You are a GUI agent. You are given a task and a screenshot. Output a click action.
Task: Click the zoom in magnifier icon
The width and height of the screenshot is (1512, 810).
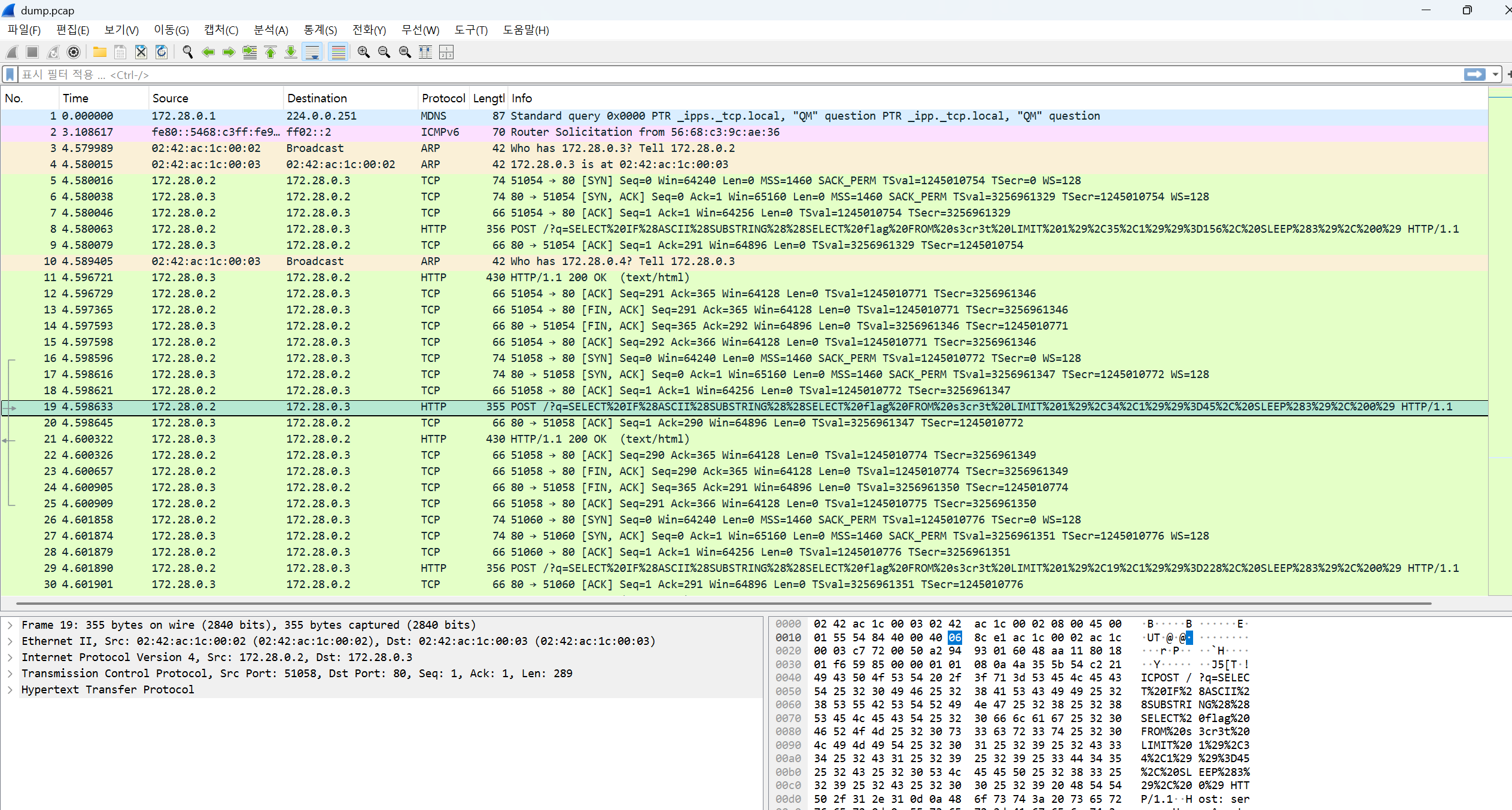tap(363, 53)
